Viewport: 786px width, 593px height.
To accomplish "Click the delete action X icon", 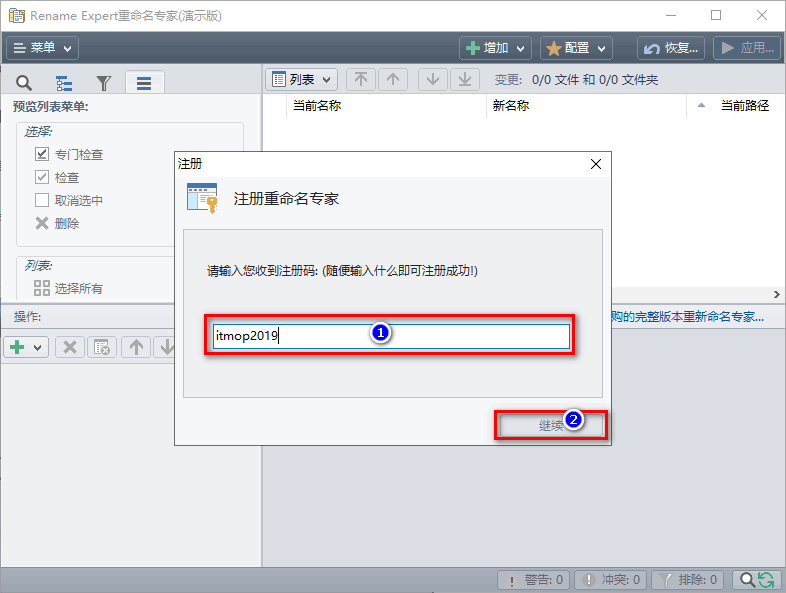I will [70, 347].
